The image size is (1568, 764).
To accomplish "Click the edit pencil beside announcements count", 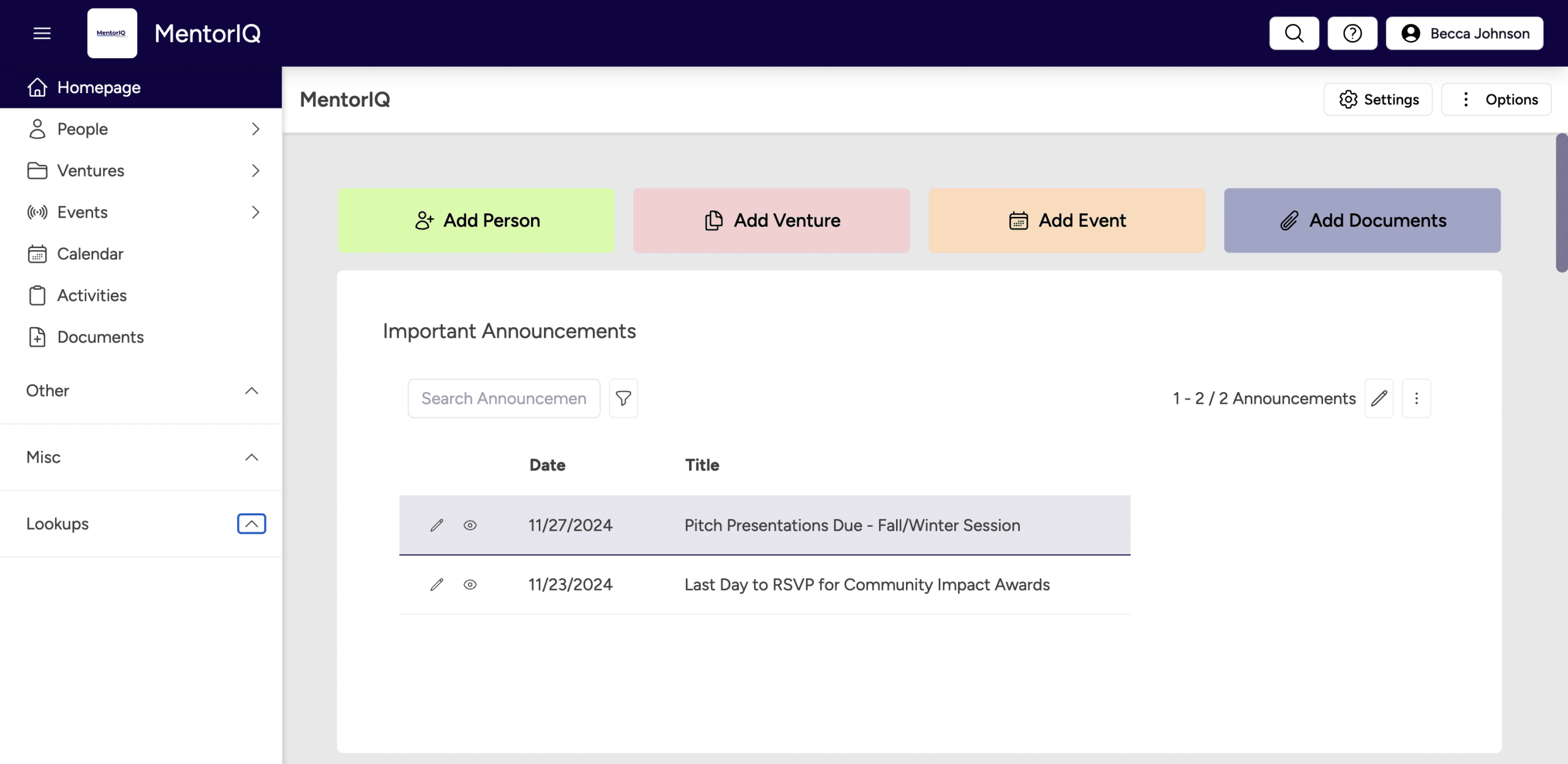I will click(1379, 398).
